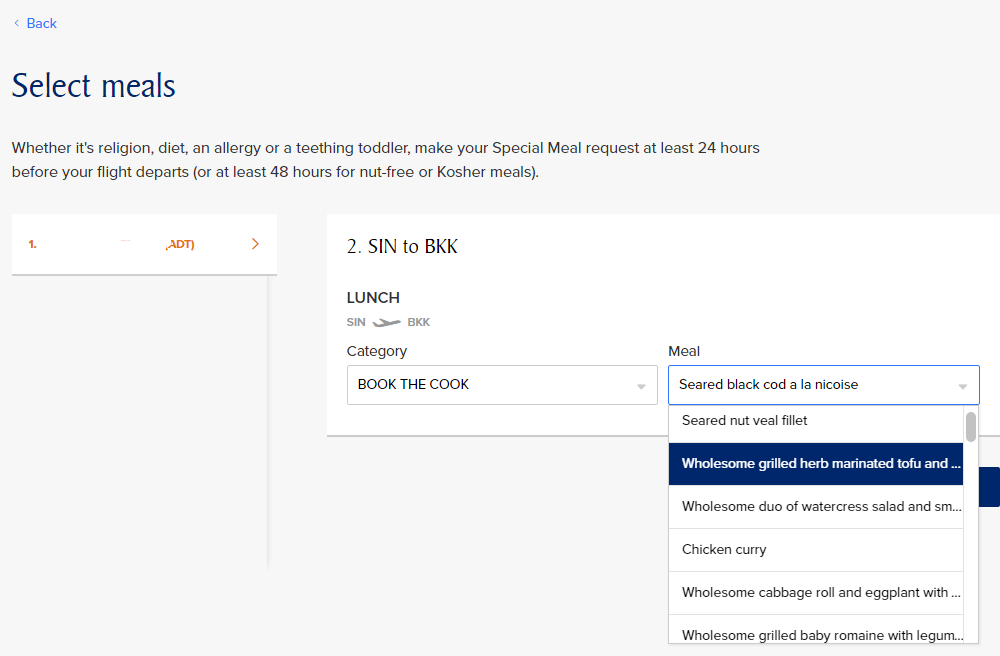Select Seared nut veal fillet option
The width and height of the screenshot is (1000, 656).
click(x=816, y=421)
